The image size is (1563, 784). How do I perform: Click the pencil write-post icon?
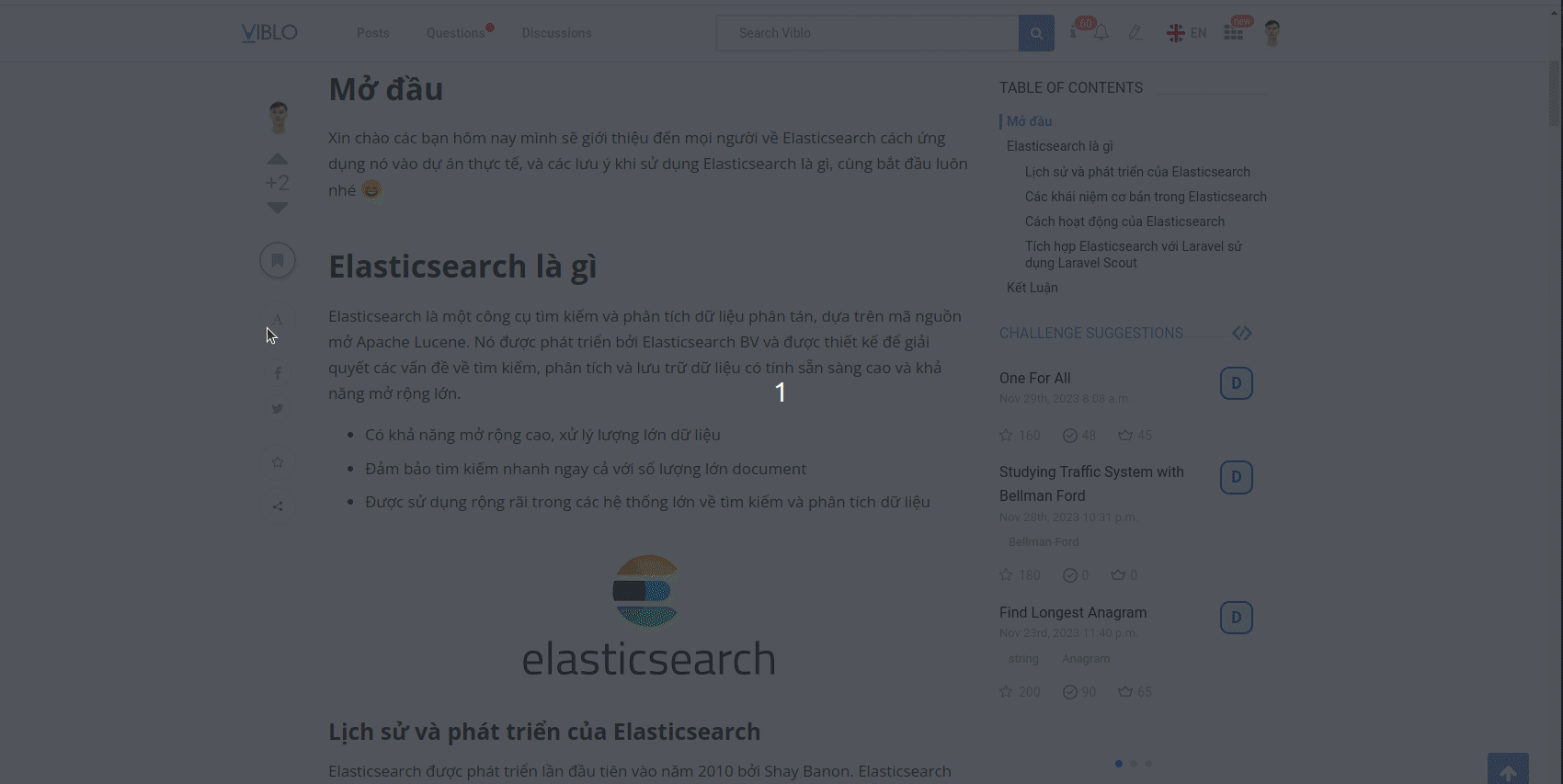[x=1135, y=33]
